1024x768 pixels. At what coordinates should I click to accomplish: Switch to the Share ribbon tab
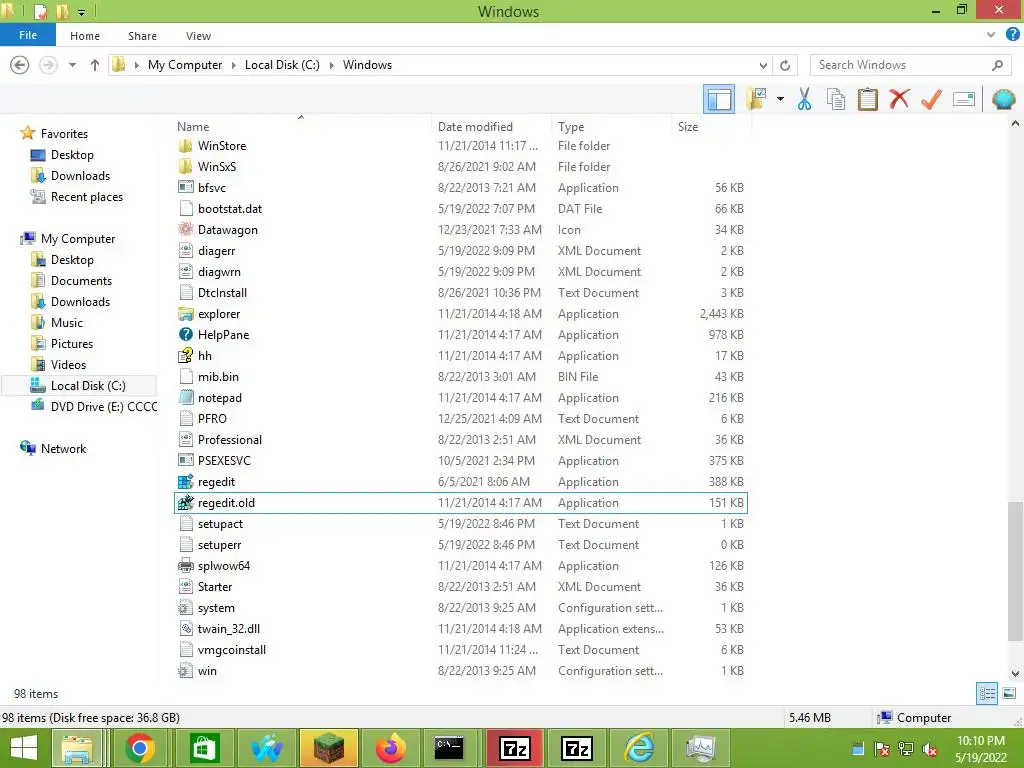point(142,36)
